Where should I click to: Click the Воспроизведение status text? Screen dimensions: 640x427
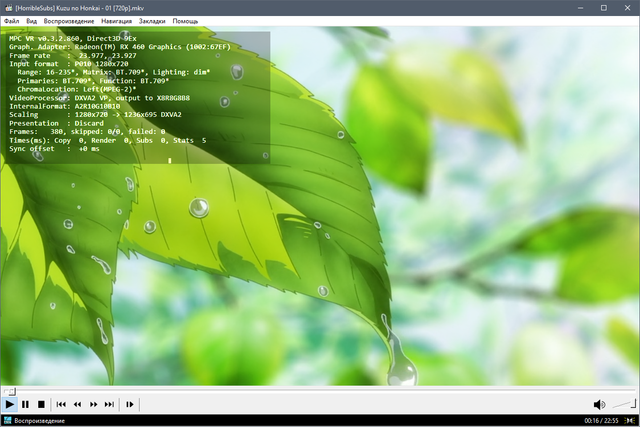pos(40,420)
